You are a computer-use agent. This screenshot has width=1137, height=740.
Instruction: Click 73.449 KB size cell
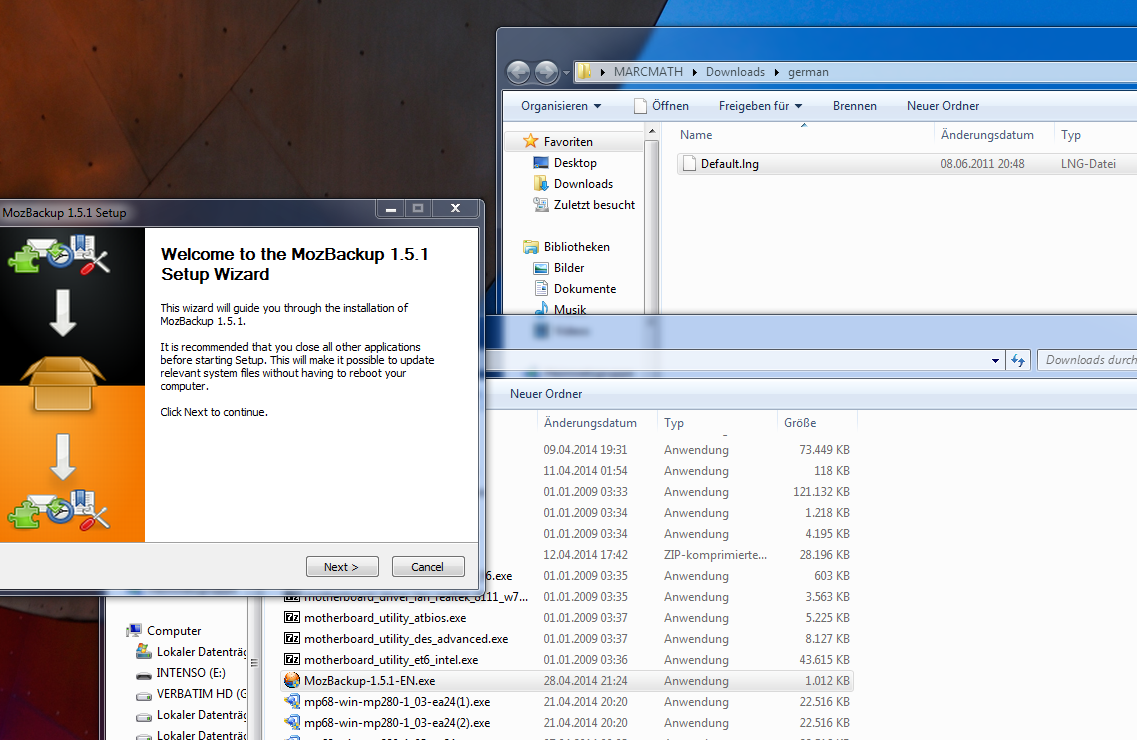824,449
